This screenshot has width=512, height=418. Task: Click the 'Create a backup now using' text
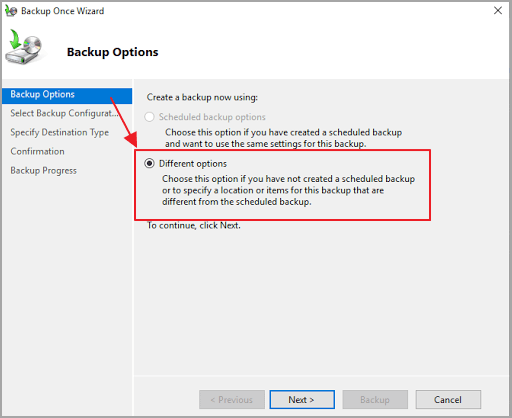[202, 97]
